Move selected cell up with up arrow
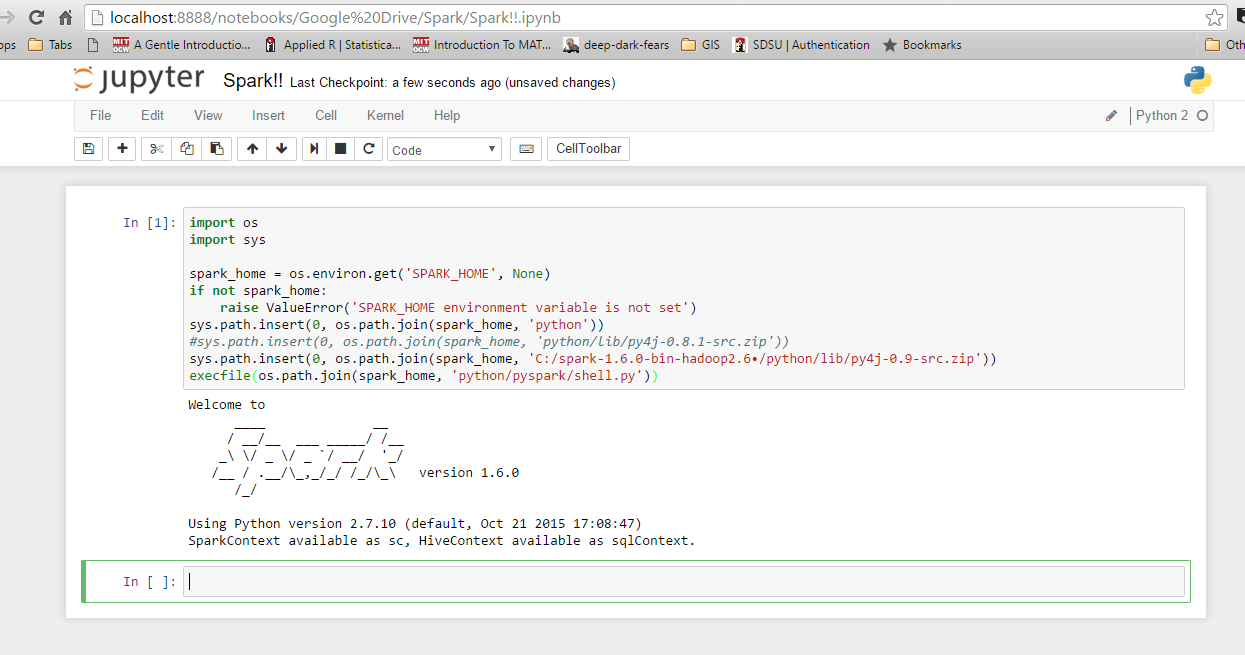Image resolution: width=1245 pixels, height=655 pixels. click(x=251, y=148)
